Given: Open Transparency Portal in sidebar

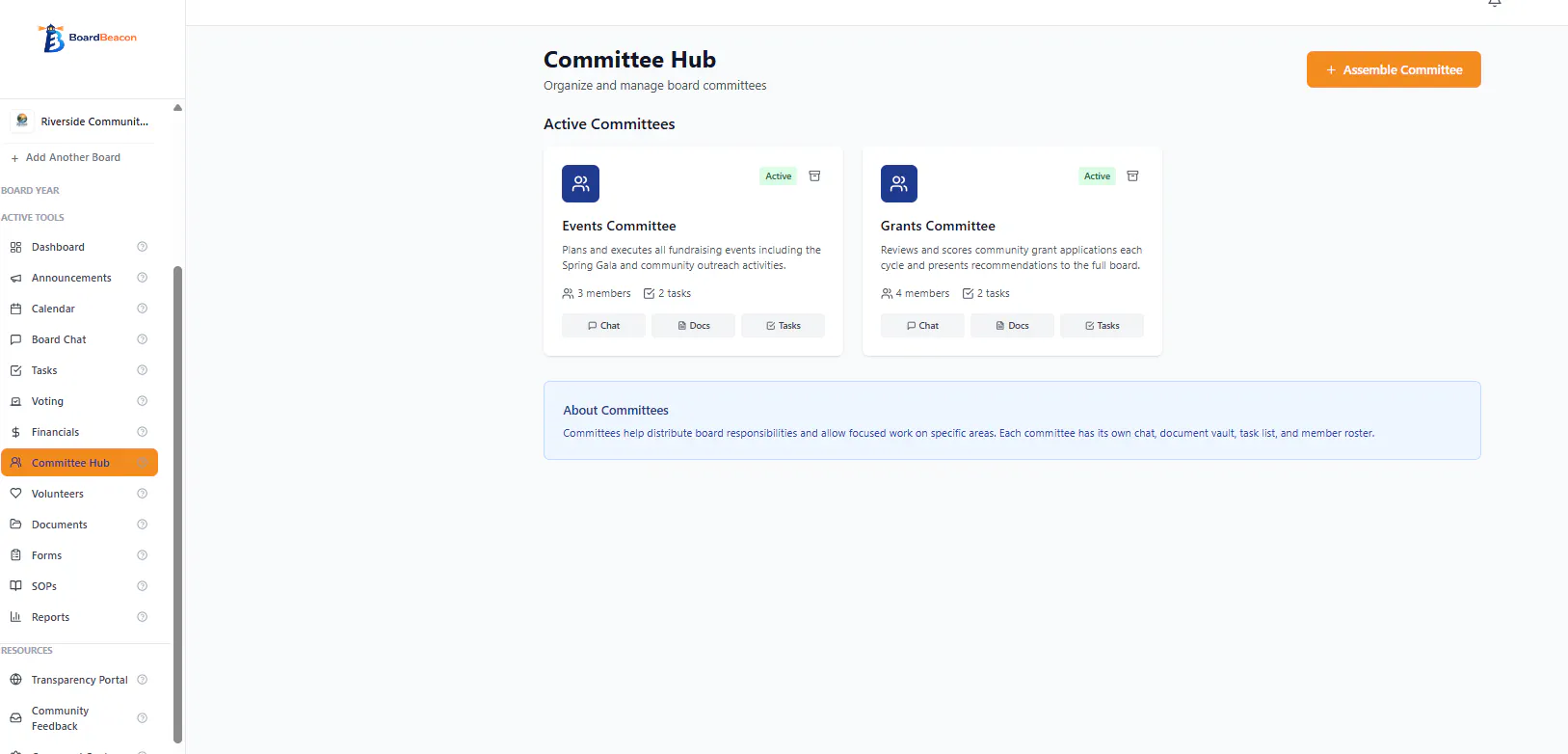Looking at the screenshot, I should pyautogui.click(x=79, y=680).
